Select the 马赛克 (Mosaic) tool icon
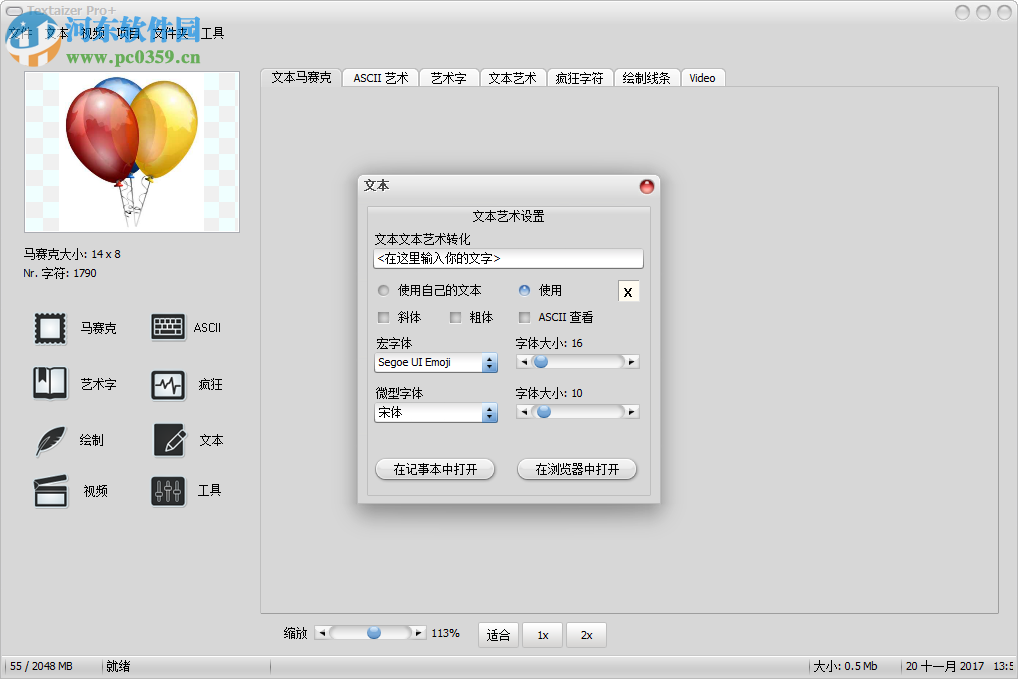 [50, 327]
